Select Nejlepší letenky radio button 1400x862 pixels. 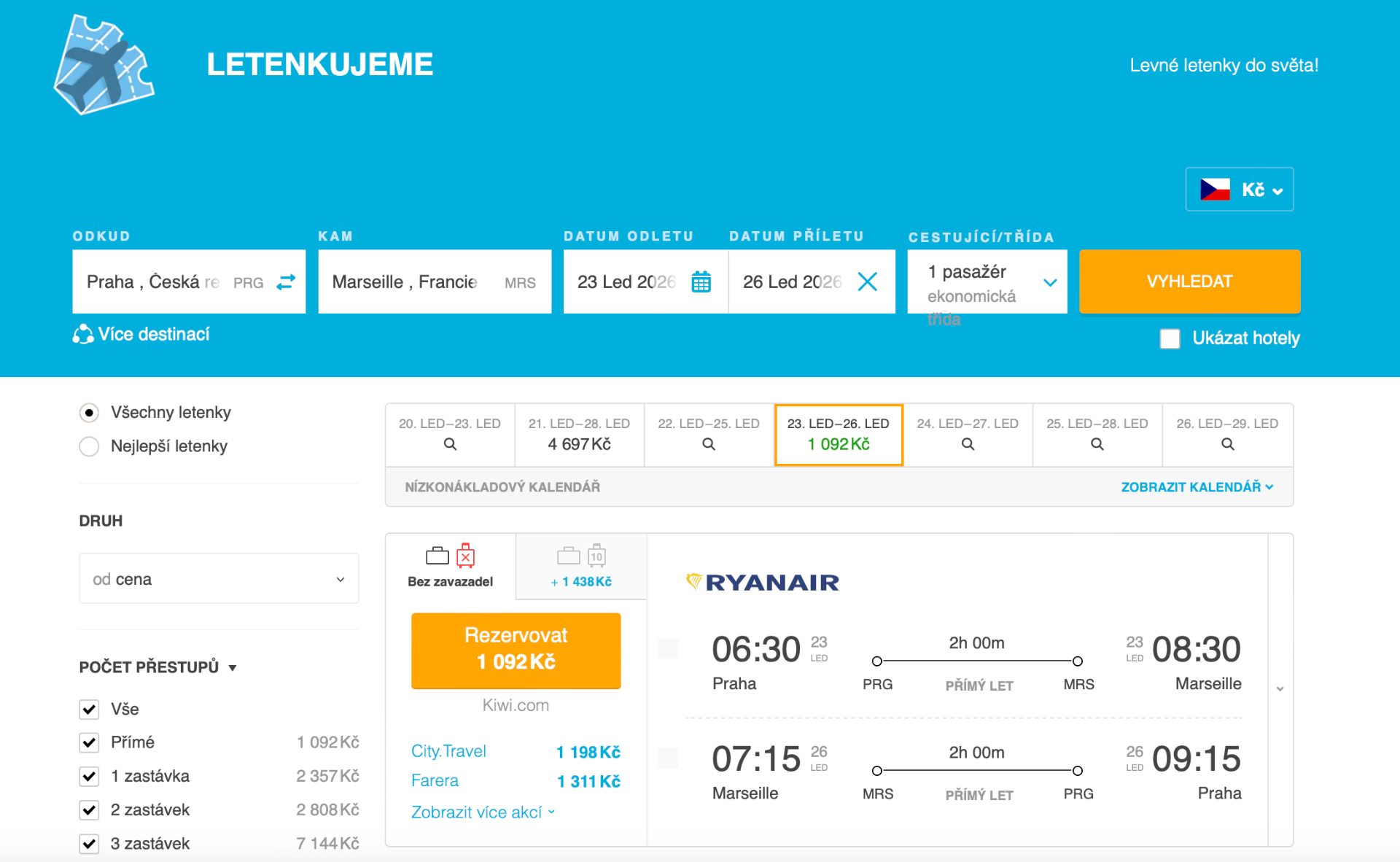pos(89,446)
